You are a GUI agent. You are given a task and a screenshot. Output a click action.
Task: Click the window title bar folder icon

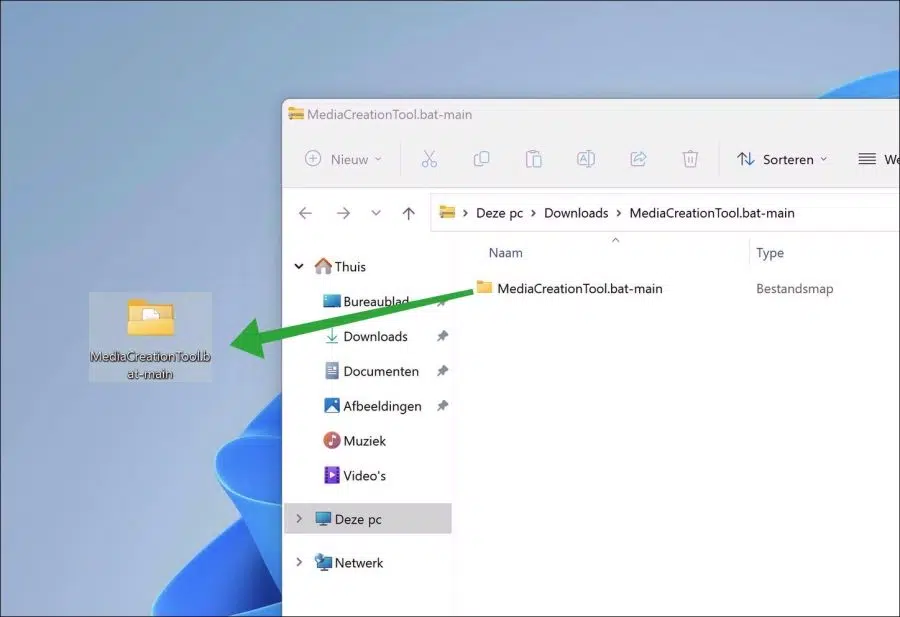pyautogui.click(x=296, y=114)
